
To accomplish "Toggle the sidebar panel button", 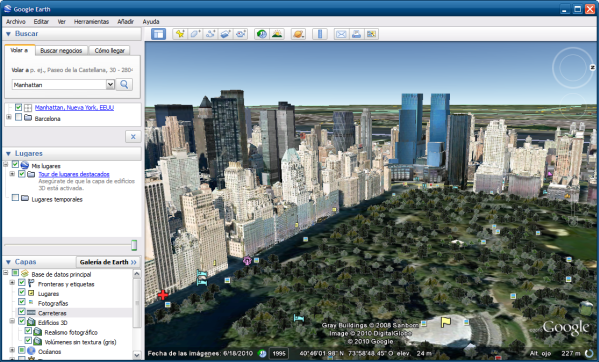I will [158, 34].
